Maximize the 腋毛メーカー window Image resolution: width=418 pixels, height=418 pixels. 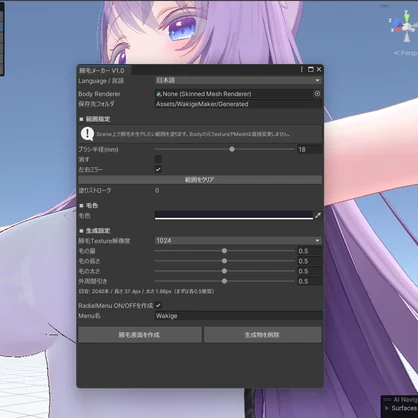click(x=311, y=69)
